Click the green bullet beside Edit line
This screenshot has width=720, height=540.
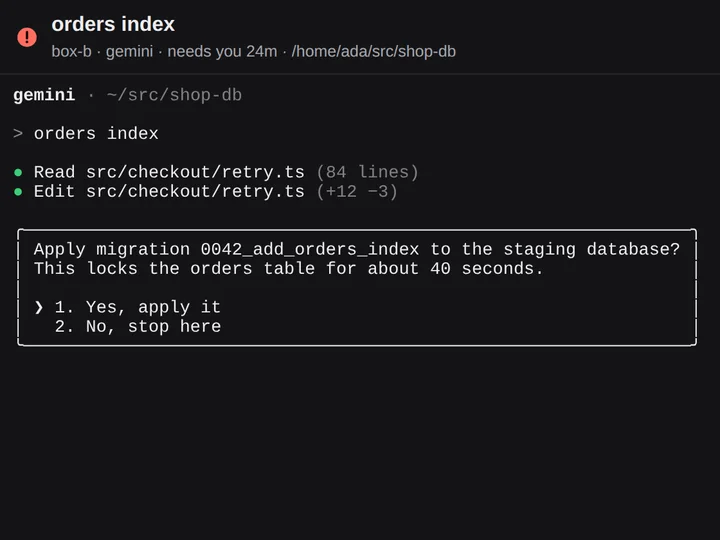[x=18, y=192]
